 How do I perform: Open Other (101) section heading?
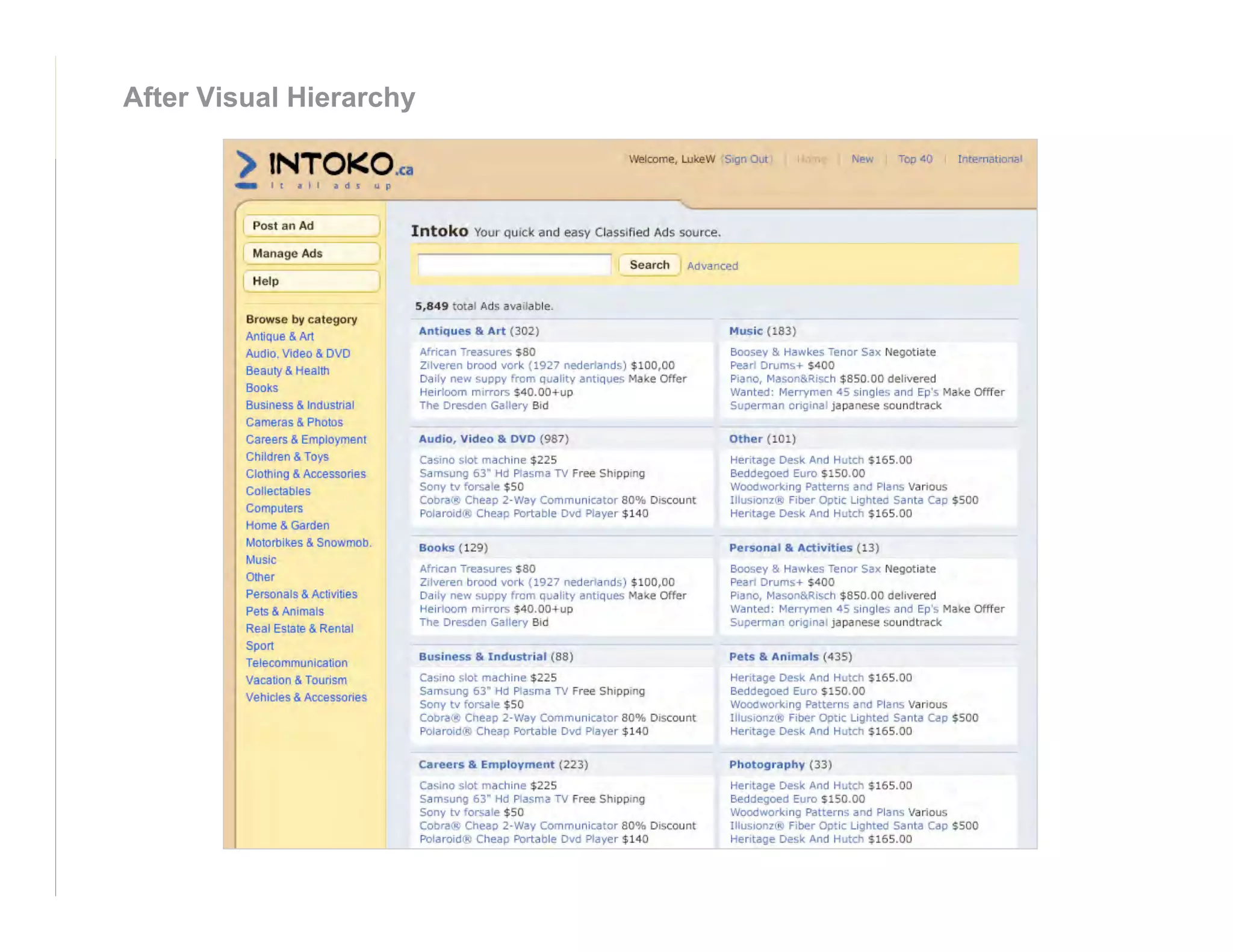(762, 439)
